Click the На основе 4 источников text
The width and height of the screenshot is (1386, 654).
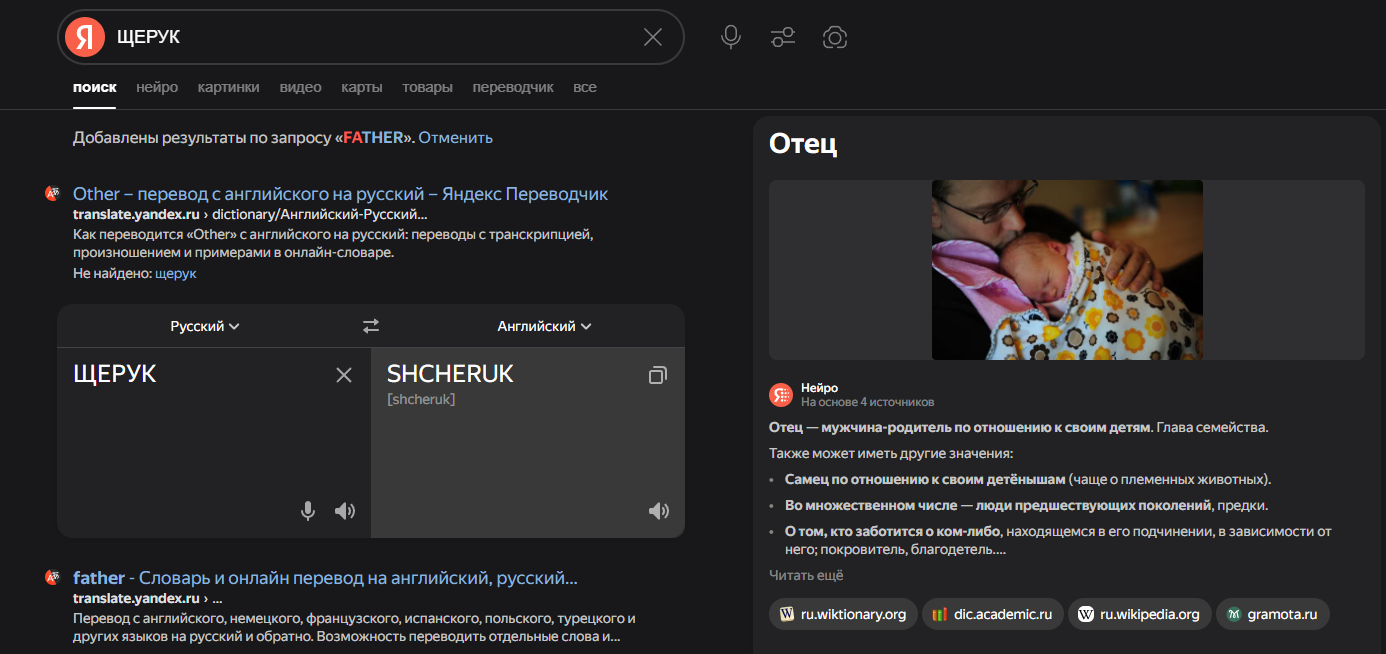(x=868, y=402)
